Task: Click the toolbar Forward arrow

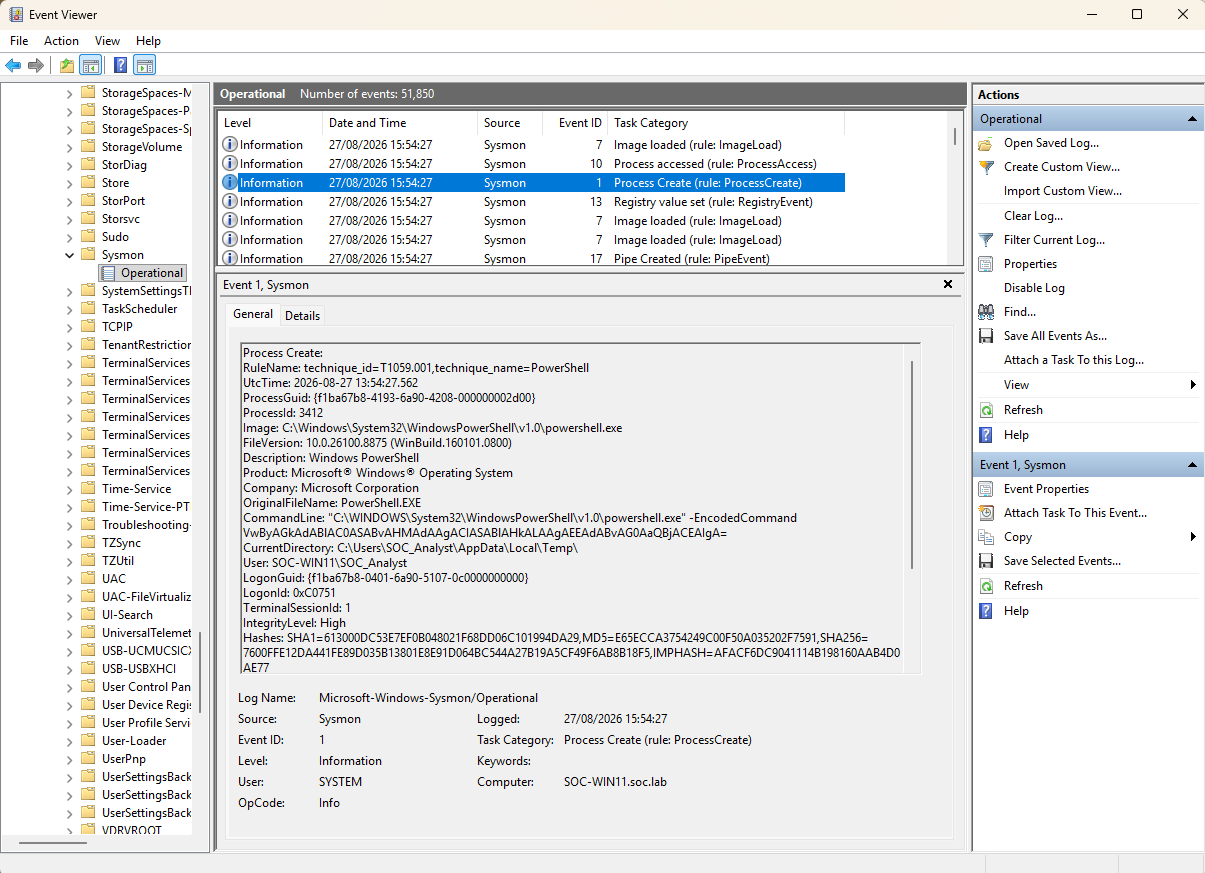Action: (36, 66)
